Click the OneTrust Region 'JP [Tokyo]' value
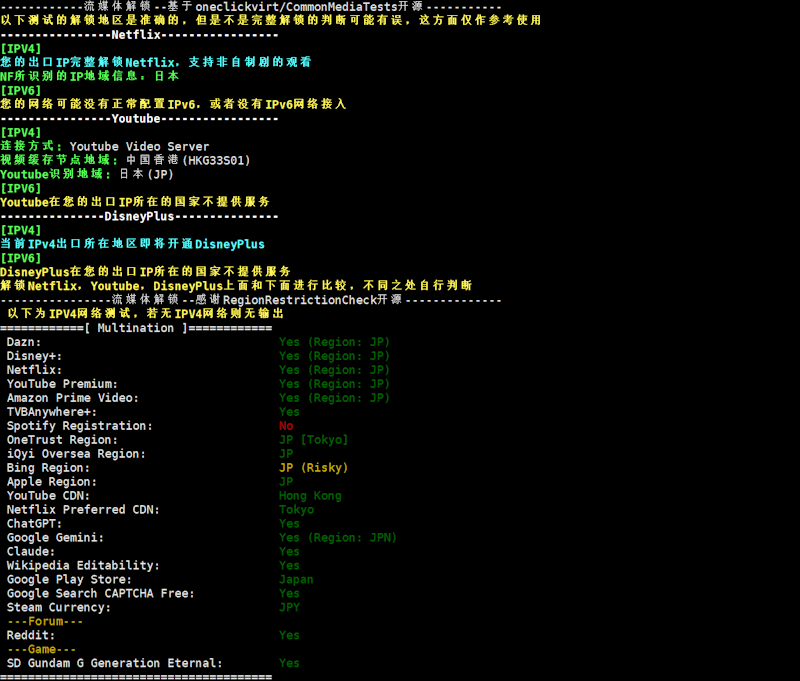The image size is (800, 681). (313, 440)
